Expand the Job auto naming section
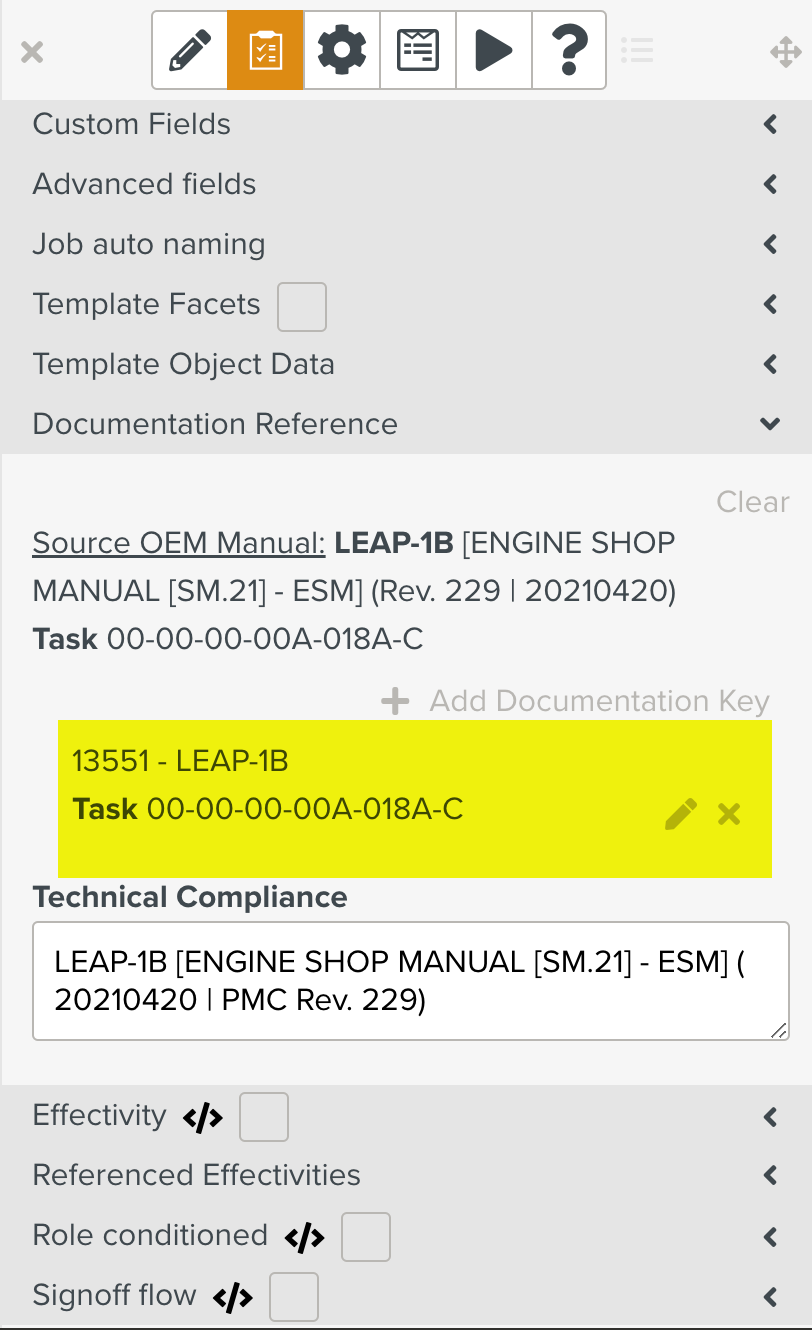The width and height of the screenshot is (812, 1330). [x=770, y=244]
